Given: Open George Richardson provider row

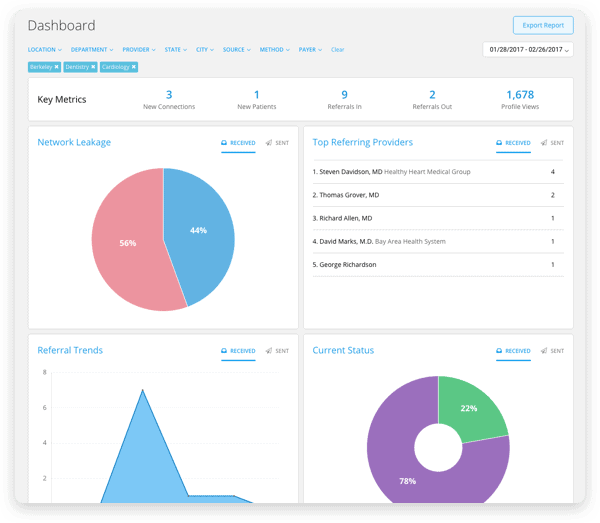Looking at the screenshot, I should pyautogui.click(x=438, y=265).
